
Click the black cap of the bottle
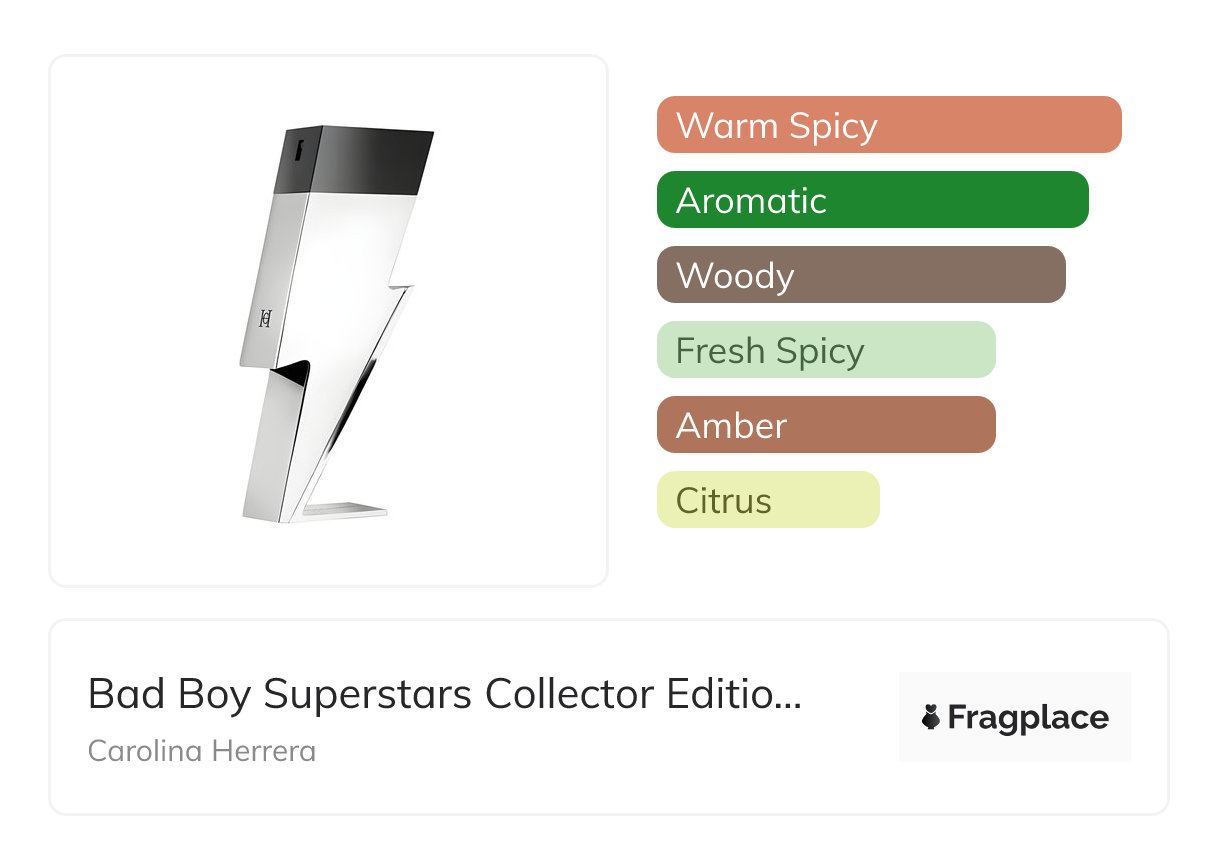tap(365, 160)
